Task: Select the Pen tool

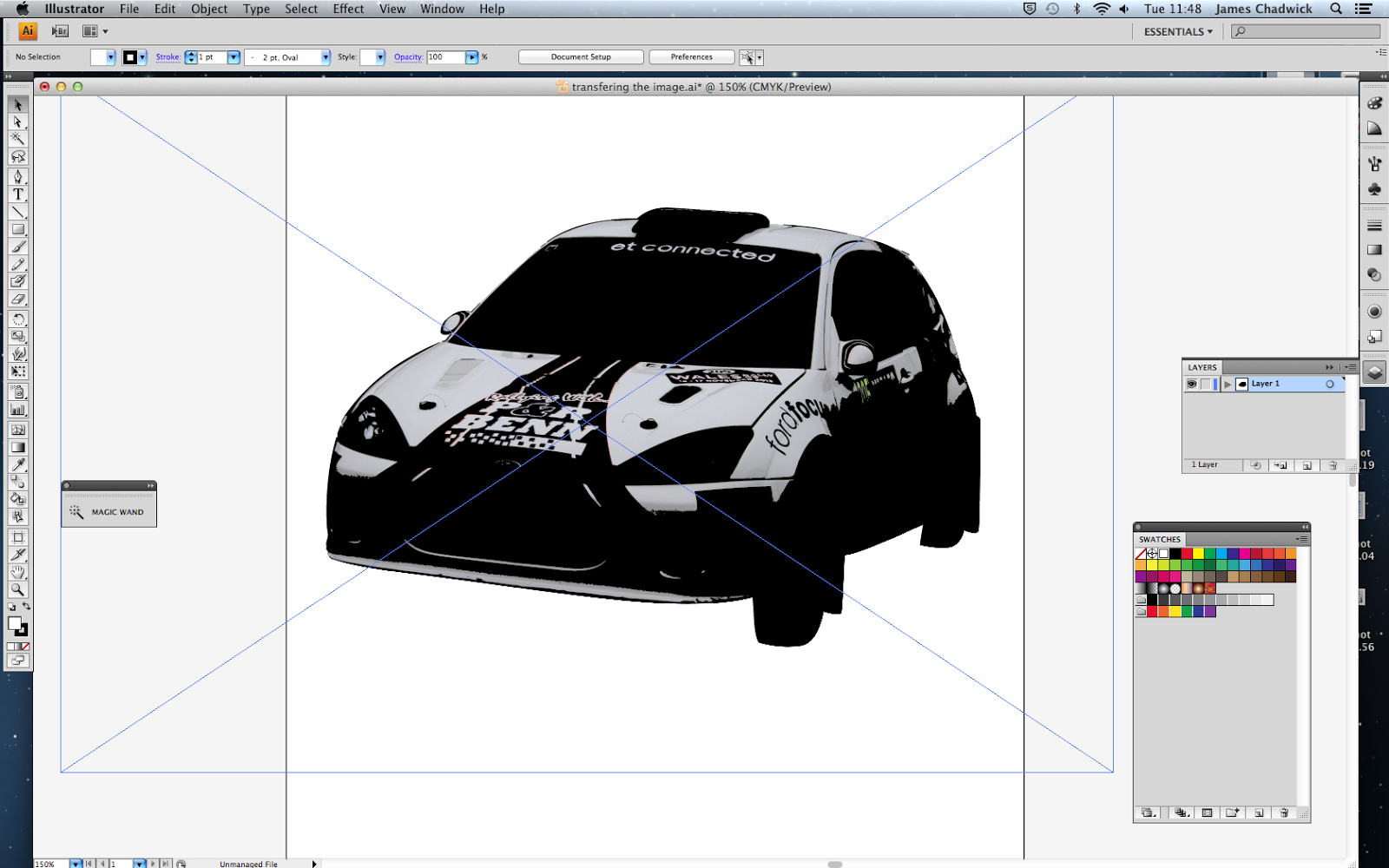Action: 17,176
